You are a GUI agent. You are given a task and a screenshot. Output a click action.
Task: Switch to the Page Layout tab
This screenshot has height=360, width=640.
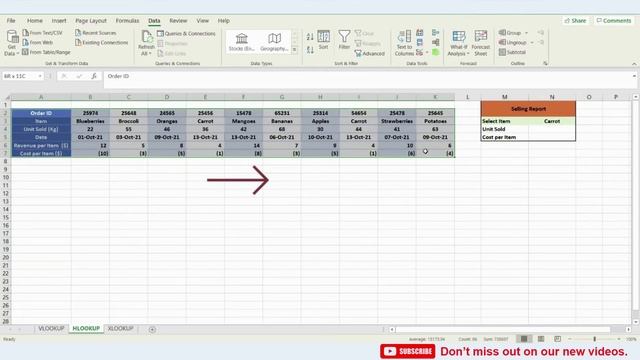click(91, 20)
